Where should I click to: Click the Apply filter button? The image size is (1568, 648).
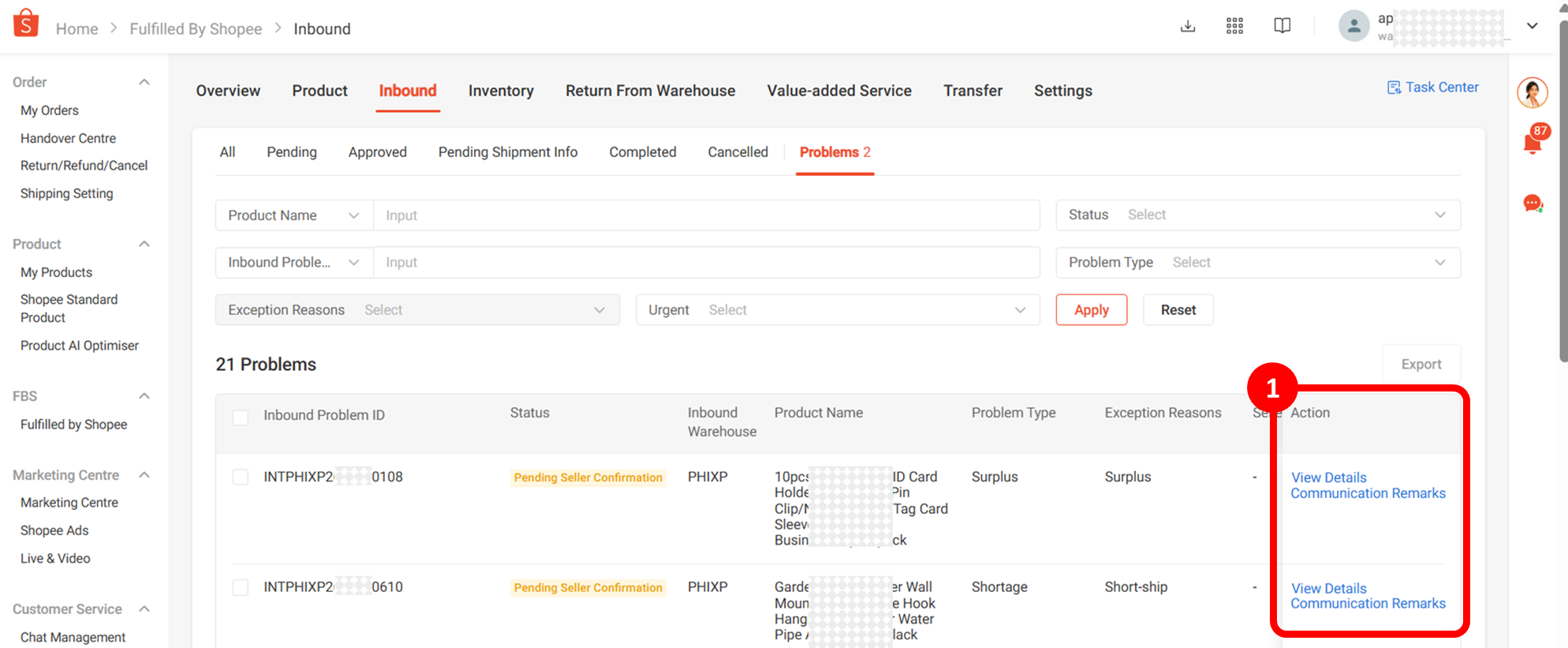point(1092,310)
